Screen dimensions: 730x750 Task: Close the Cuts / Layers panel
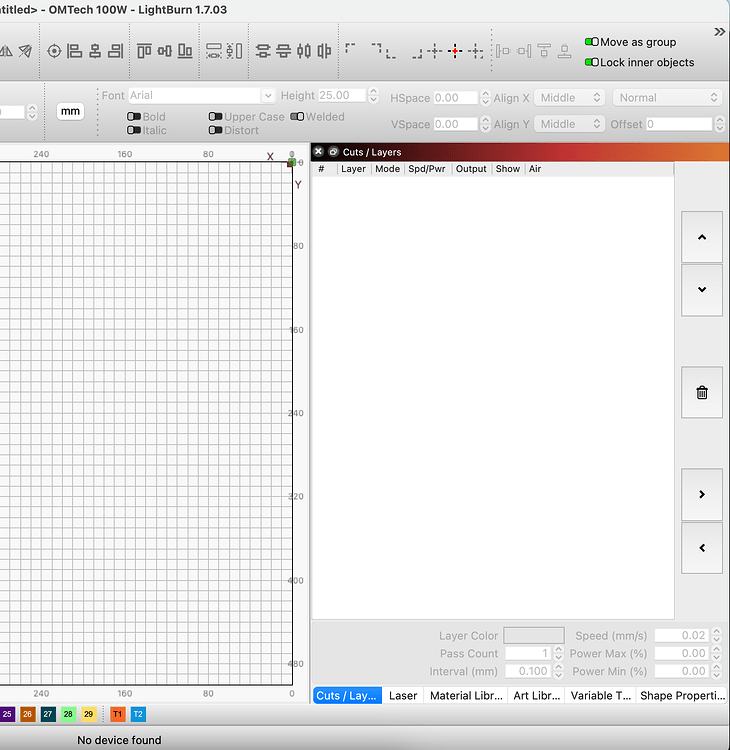(x=319, y=152)
